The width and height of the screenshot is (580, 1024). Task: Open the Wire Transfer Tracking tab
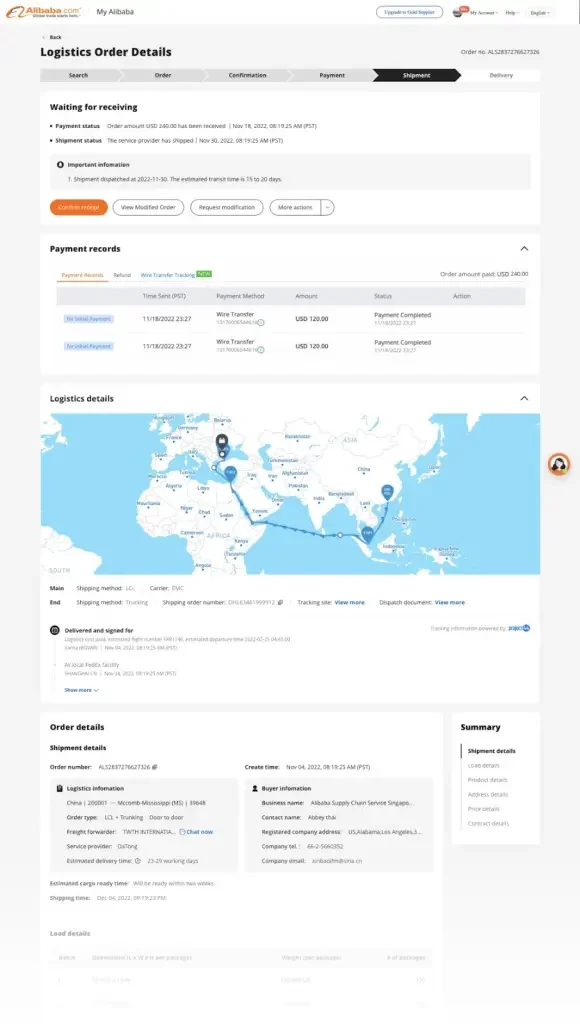pyautogui.click(x=167, y=275)
